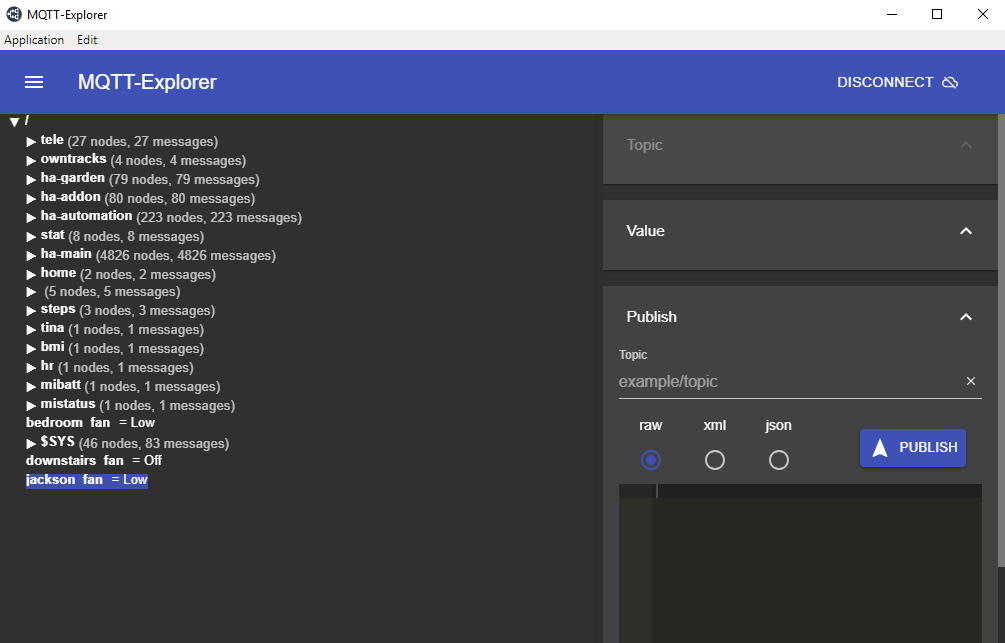Expand the tele topic node

coord(31,141)
